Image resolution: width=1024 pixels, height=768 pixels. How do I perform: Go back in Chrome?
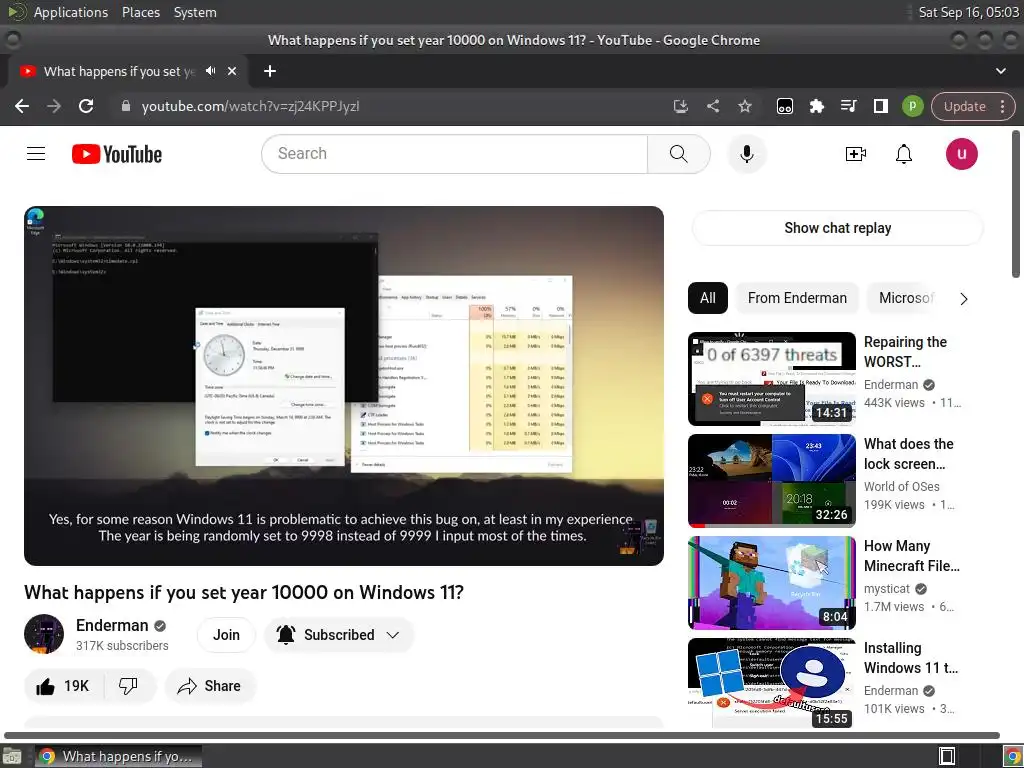tap(22, 106)
